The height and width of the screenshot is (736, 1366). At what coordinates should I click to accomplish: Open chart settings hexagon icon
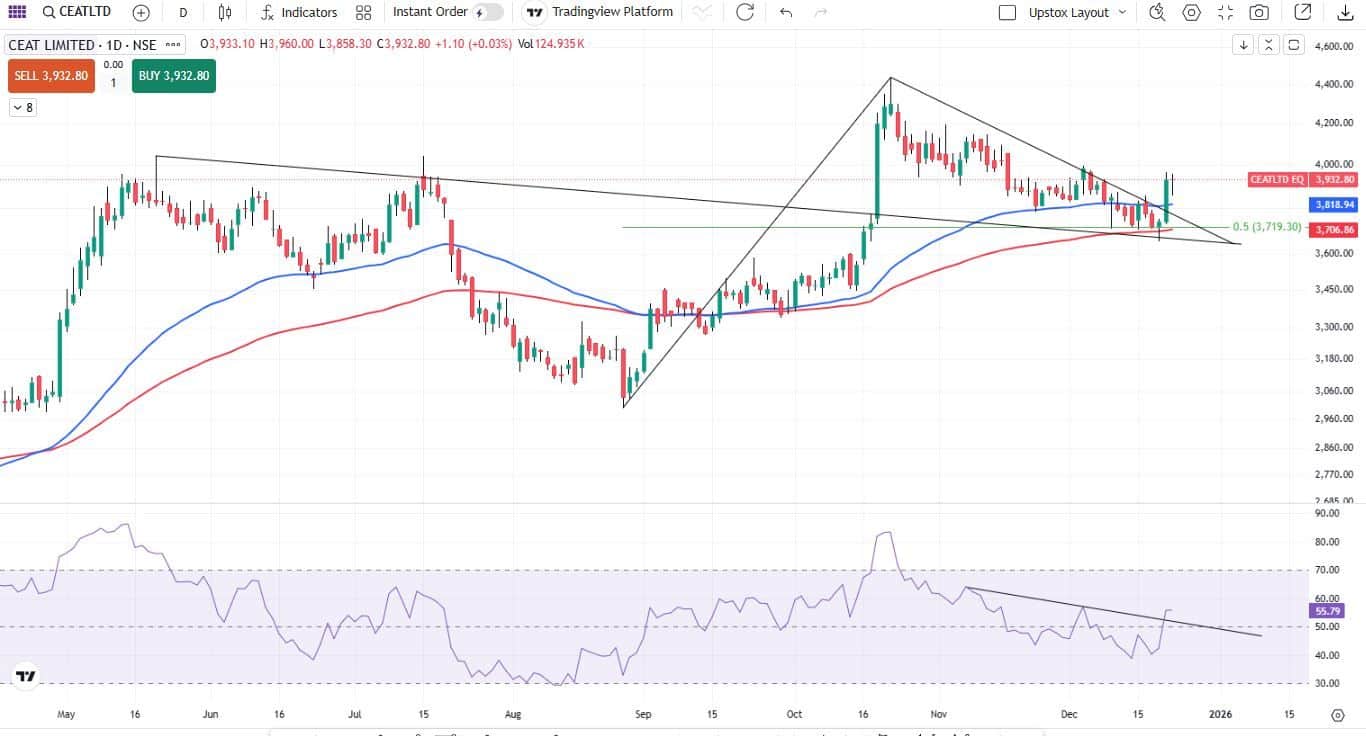[1191, 13]
